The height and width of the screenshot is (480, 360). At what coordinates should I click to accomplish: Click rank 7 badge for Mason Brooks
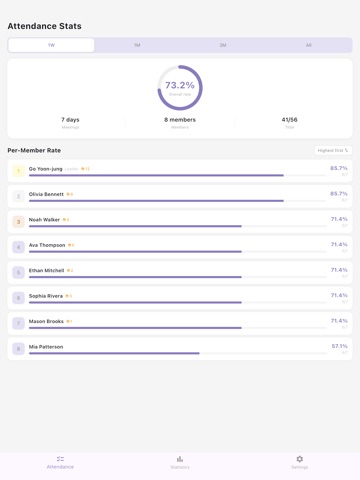click(x=18, y=323)
